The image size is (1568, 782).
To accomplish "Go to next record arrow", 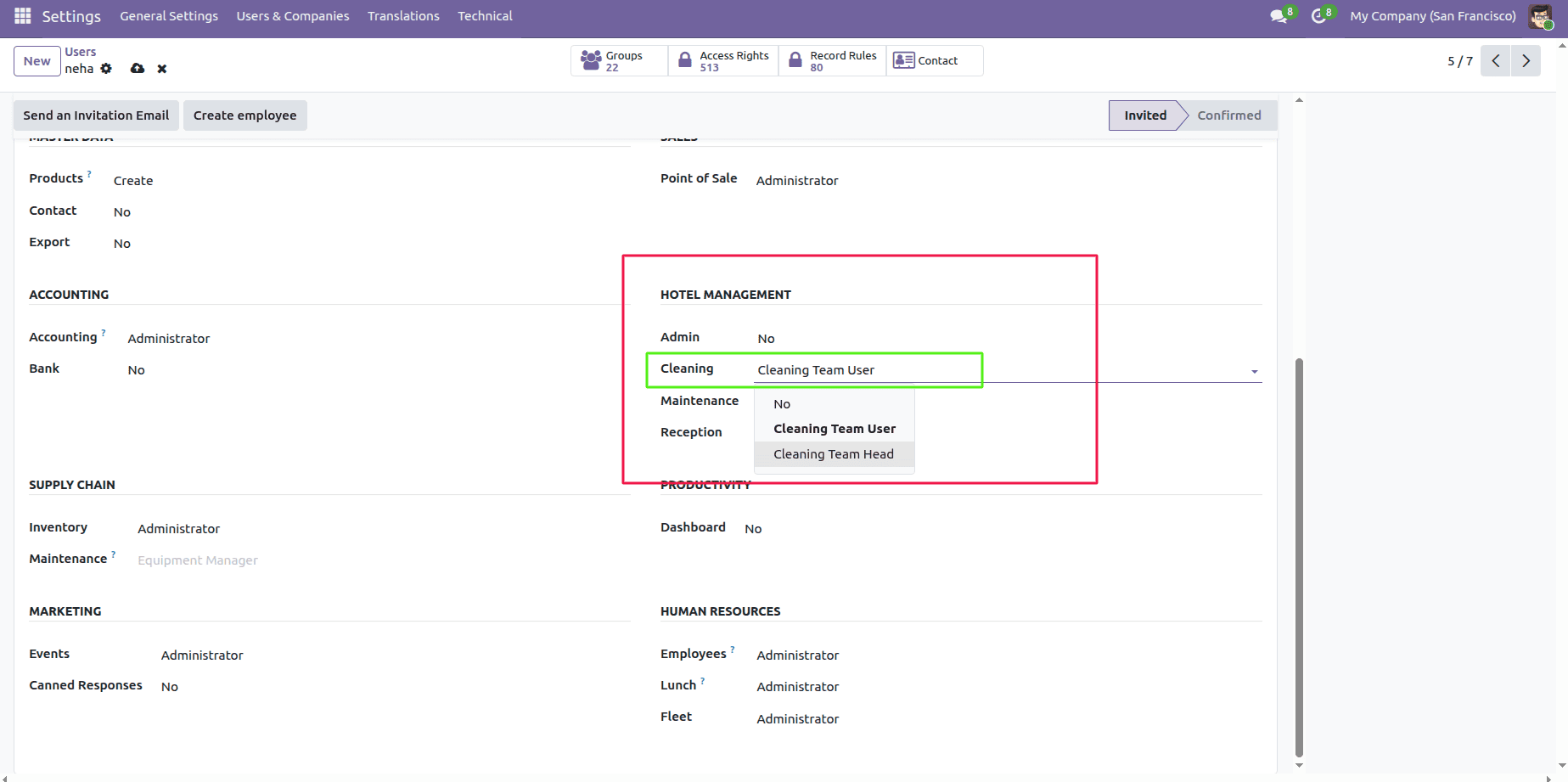I will (x=1526, y=61).
